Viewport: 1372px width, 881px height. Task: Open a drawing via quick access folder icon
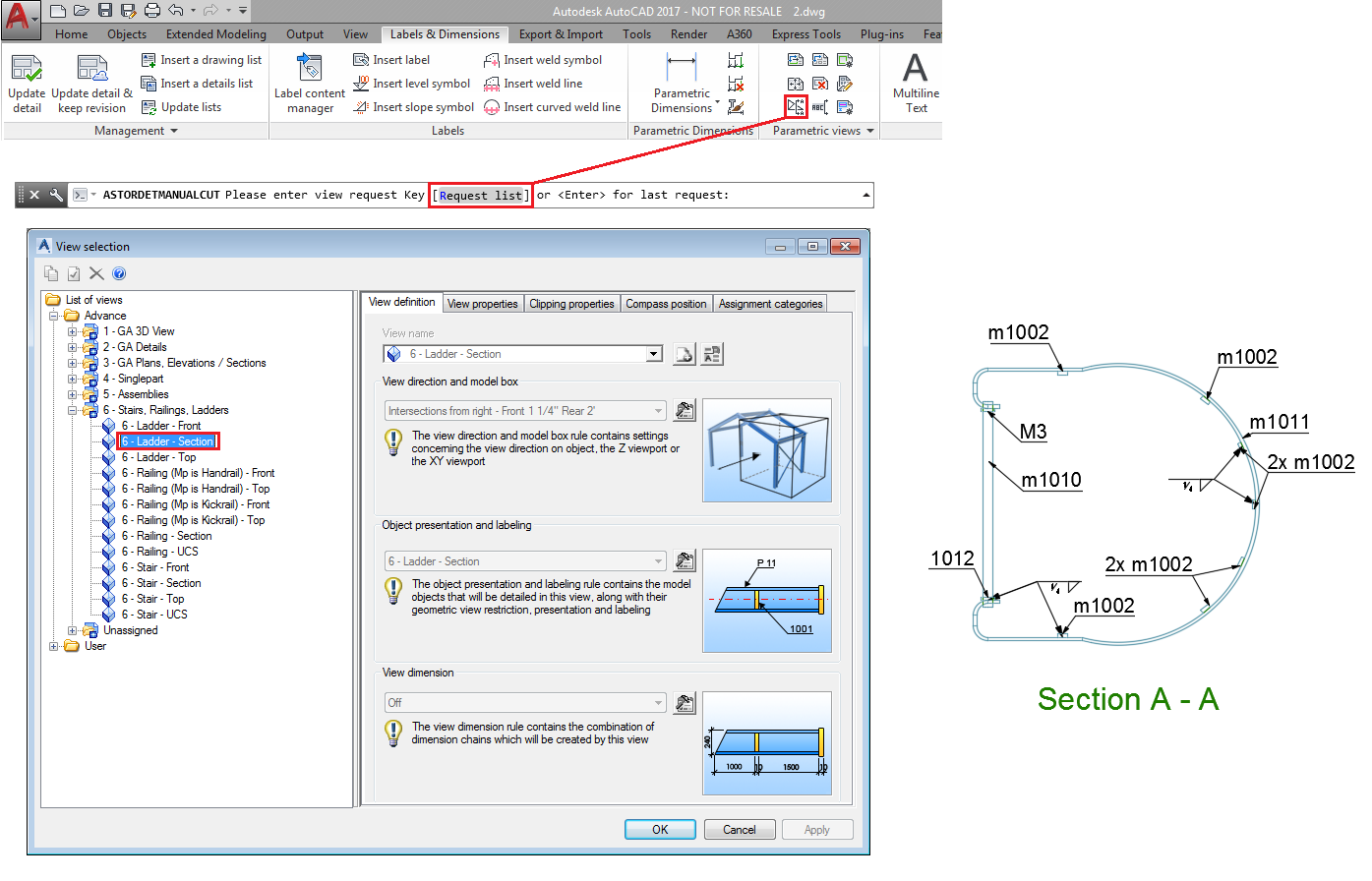click(82, 11)
